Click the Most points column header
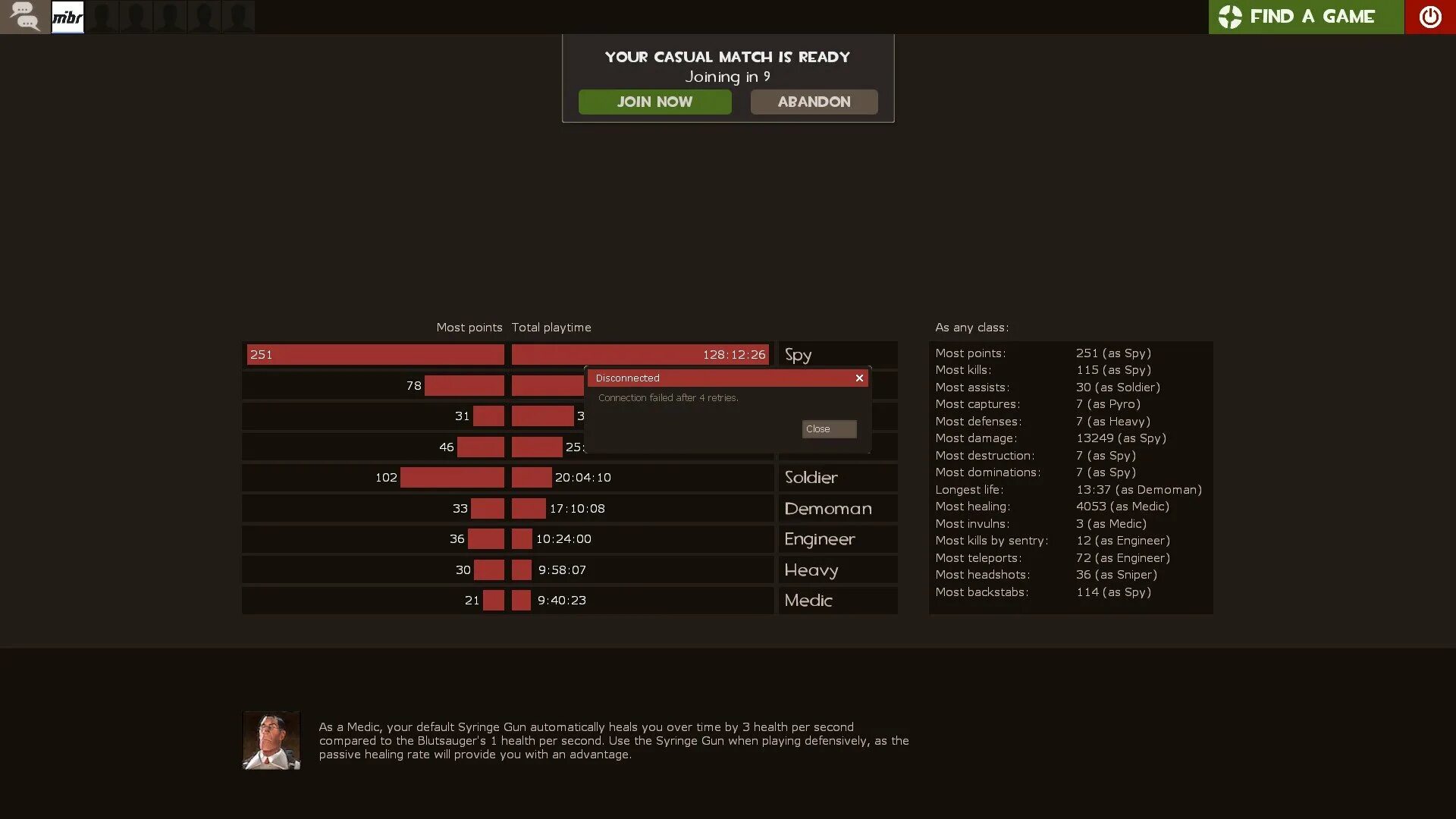This screenshot has height=819, width=1456. (x=469, y=327)
